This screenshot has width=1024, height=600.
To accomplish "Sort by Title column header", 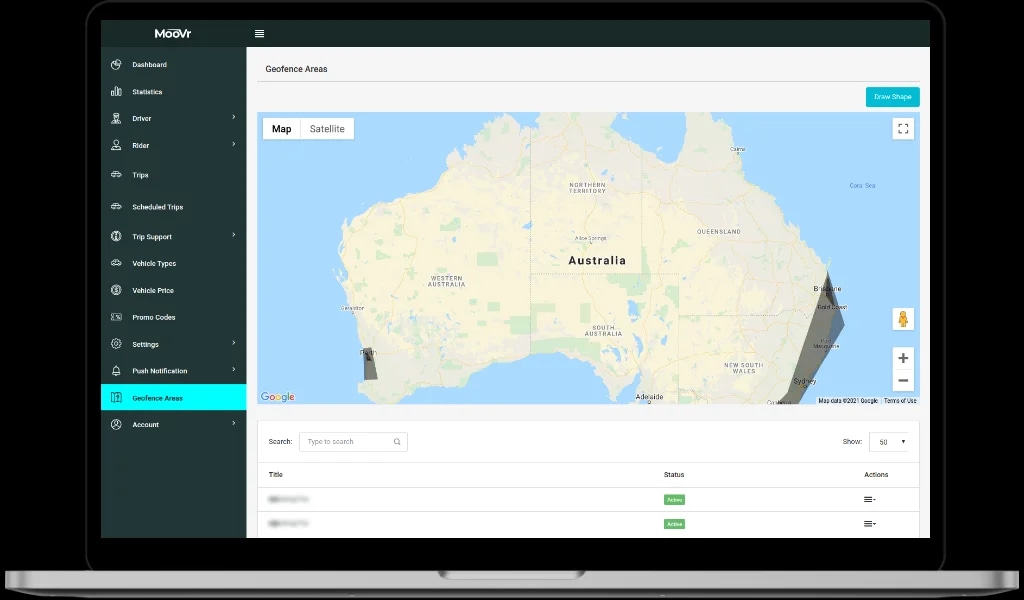I will click(x=276, y=475).
